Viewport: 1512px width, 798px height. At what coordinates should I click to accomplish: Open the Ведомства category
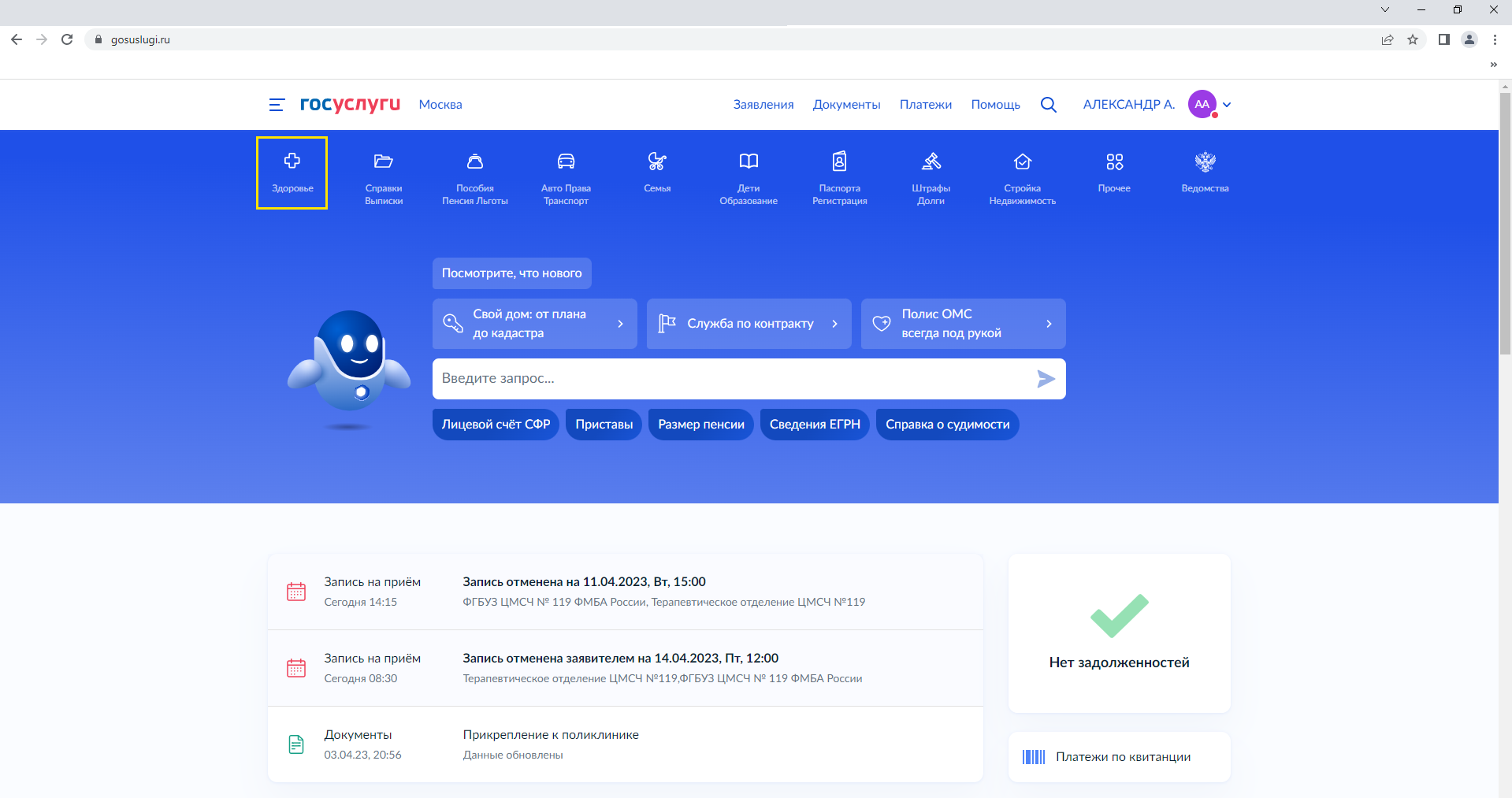(1206, 172)
